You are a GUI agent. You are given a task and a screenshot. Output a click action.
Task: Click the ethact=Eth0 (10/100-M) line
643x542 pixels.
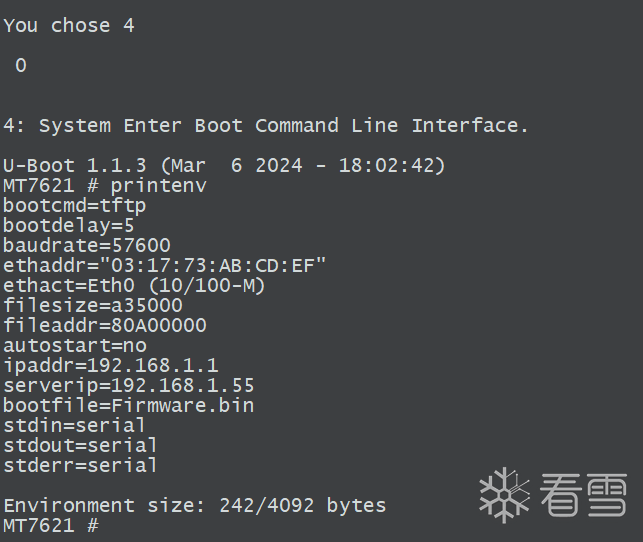(x=134, y=286)
